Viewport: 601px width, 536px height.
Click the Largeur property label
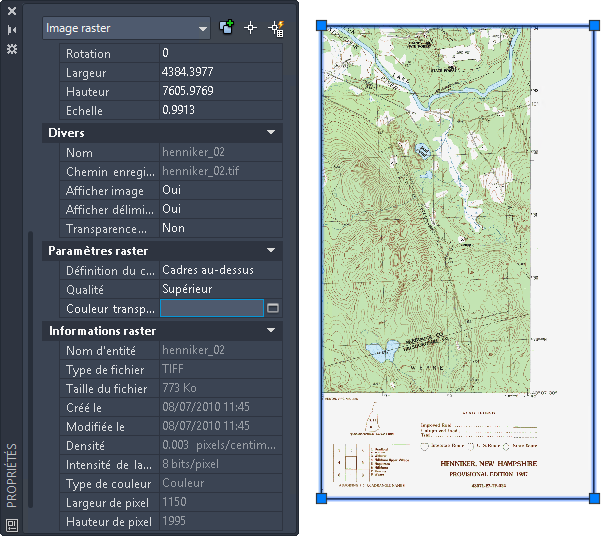coord(86,73)
